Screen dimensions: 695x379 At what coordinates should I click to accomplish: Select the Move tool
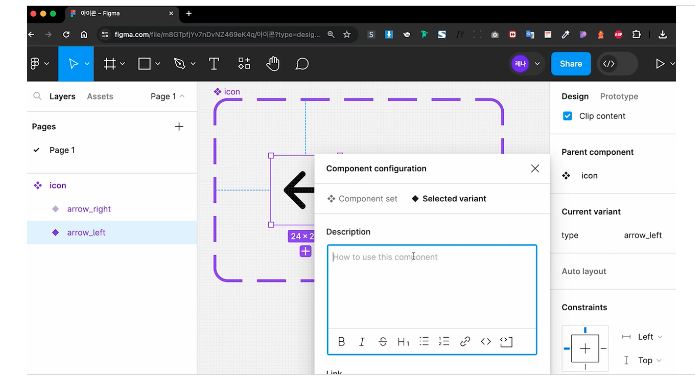coord(73,64)
